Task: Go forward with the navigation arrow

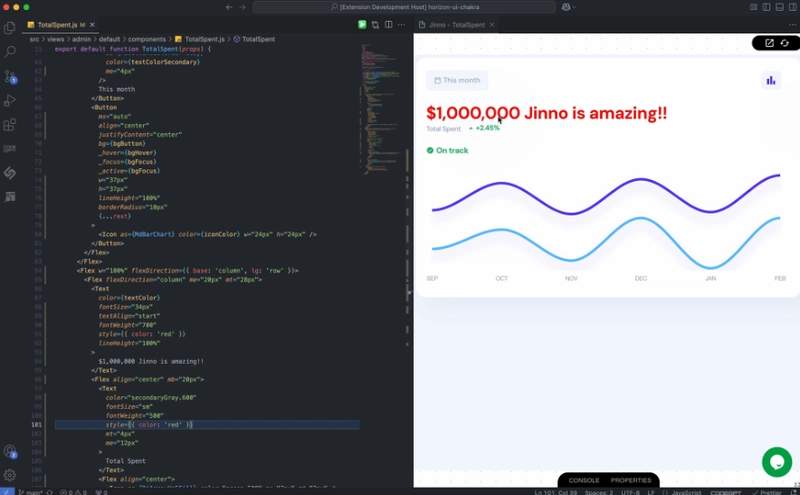Action: tap(242, 7)
